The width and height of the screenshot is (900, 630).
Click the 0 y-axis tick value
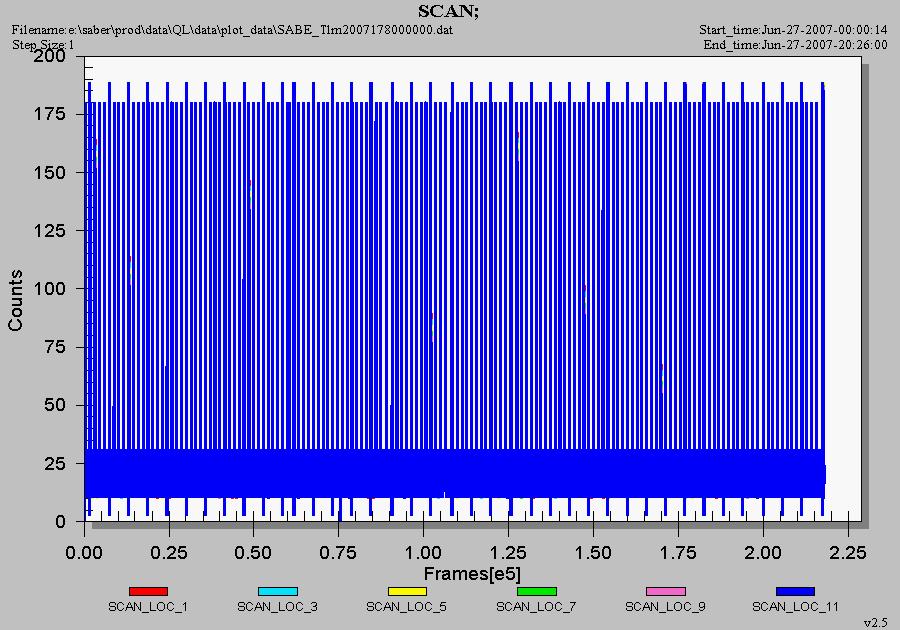point(60,522)
